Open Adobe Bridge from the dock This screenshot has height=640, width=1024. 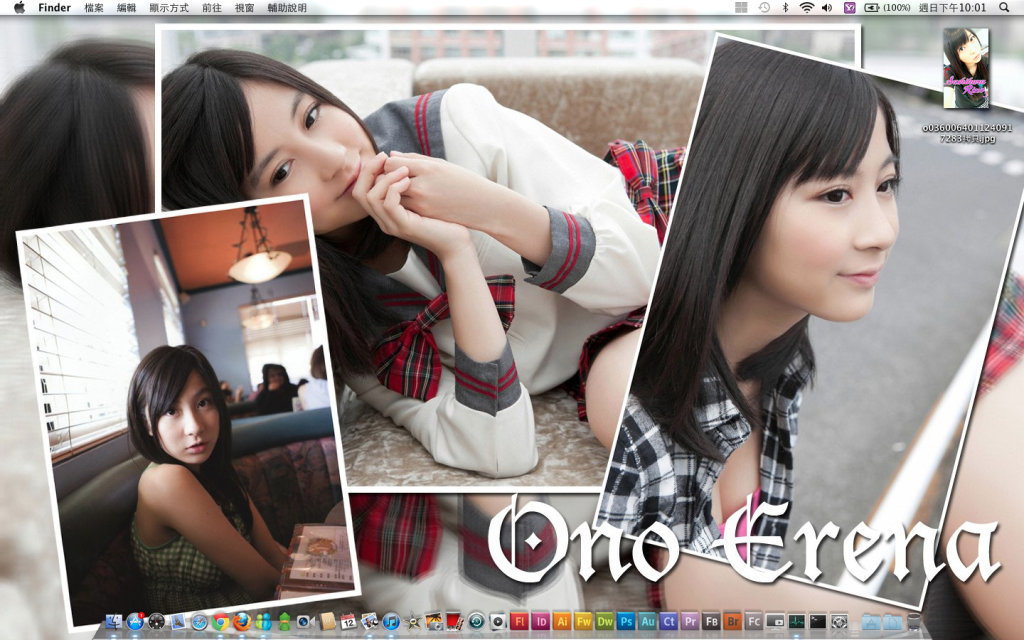pyautogui.click(x=733, y=621)
